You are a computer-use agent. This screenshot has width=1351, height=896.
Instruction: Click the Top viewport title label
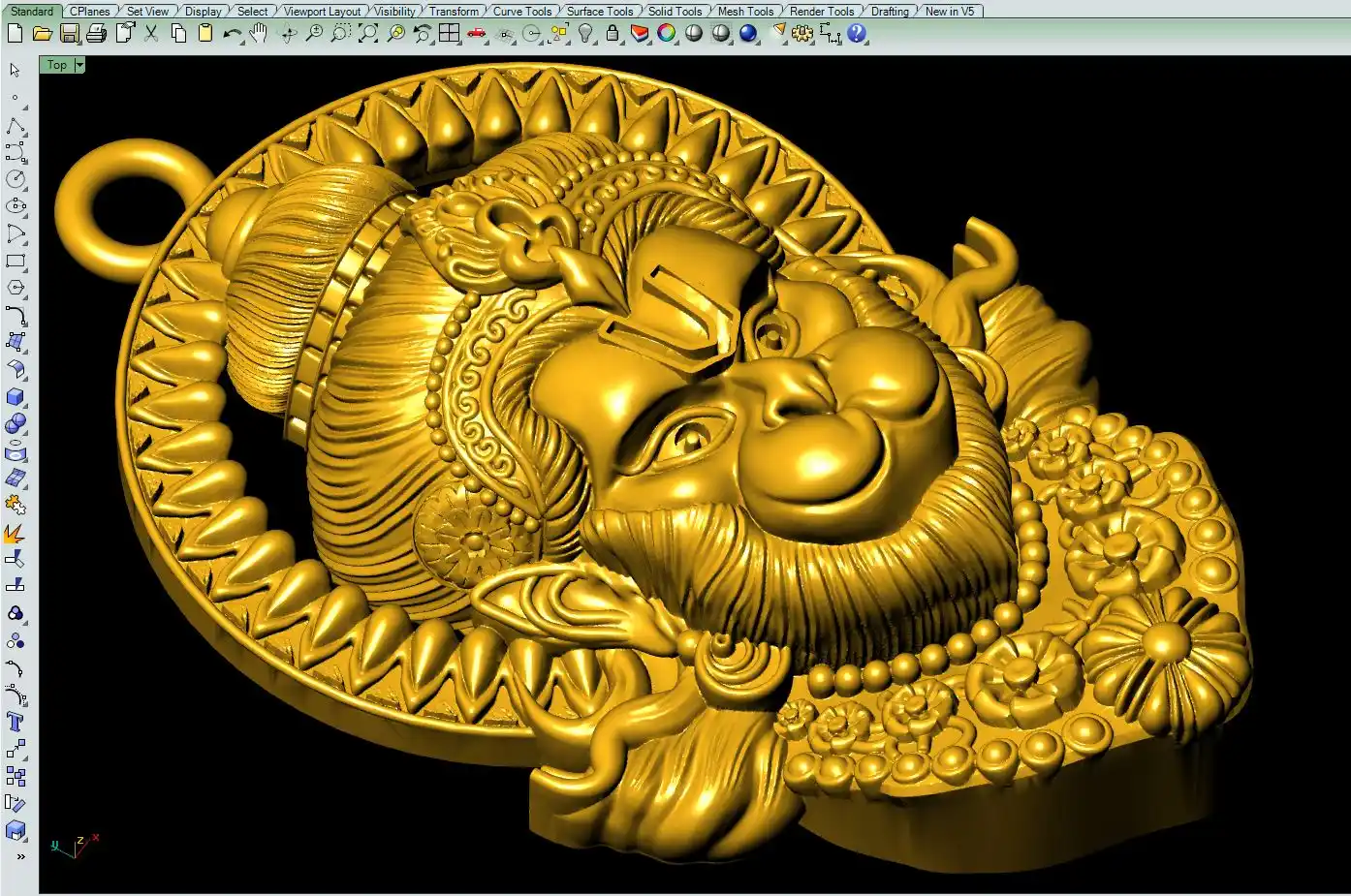(57, 65)
